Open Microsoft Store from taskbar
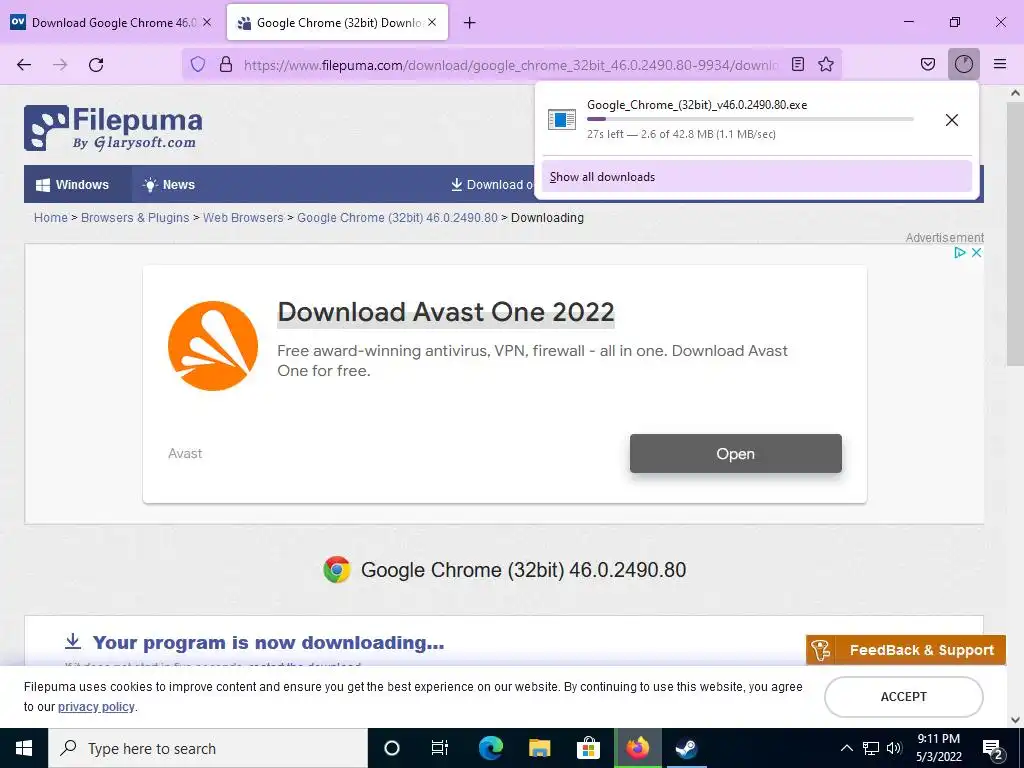1024x768 pixels. 588,748
